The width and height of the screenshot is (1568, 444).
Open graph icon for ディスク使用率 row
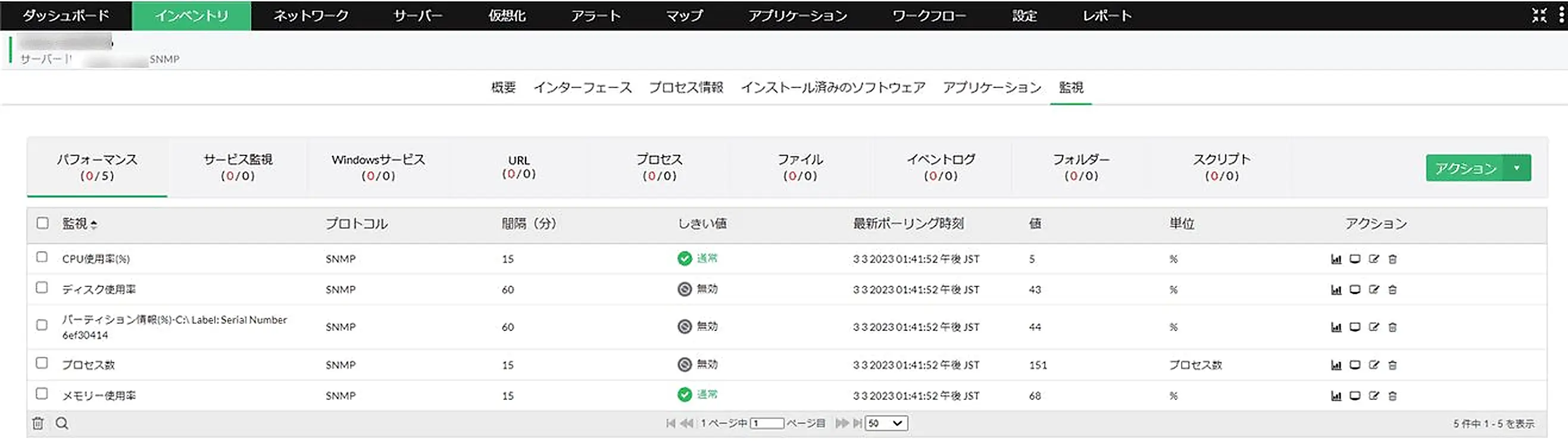[x=1336, y=289]
